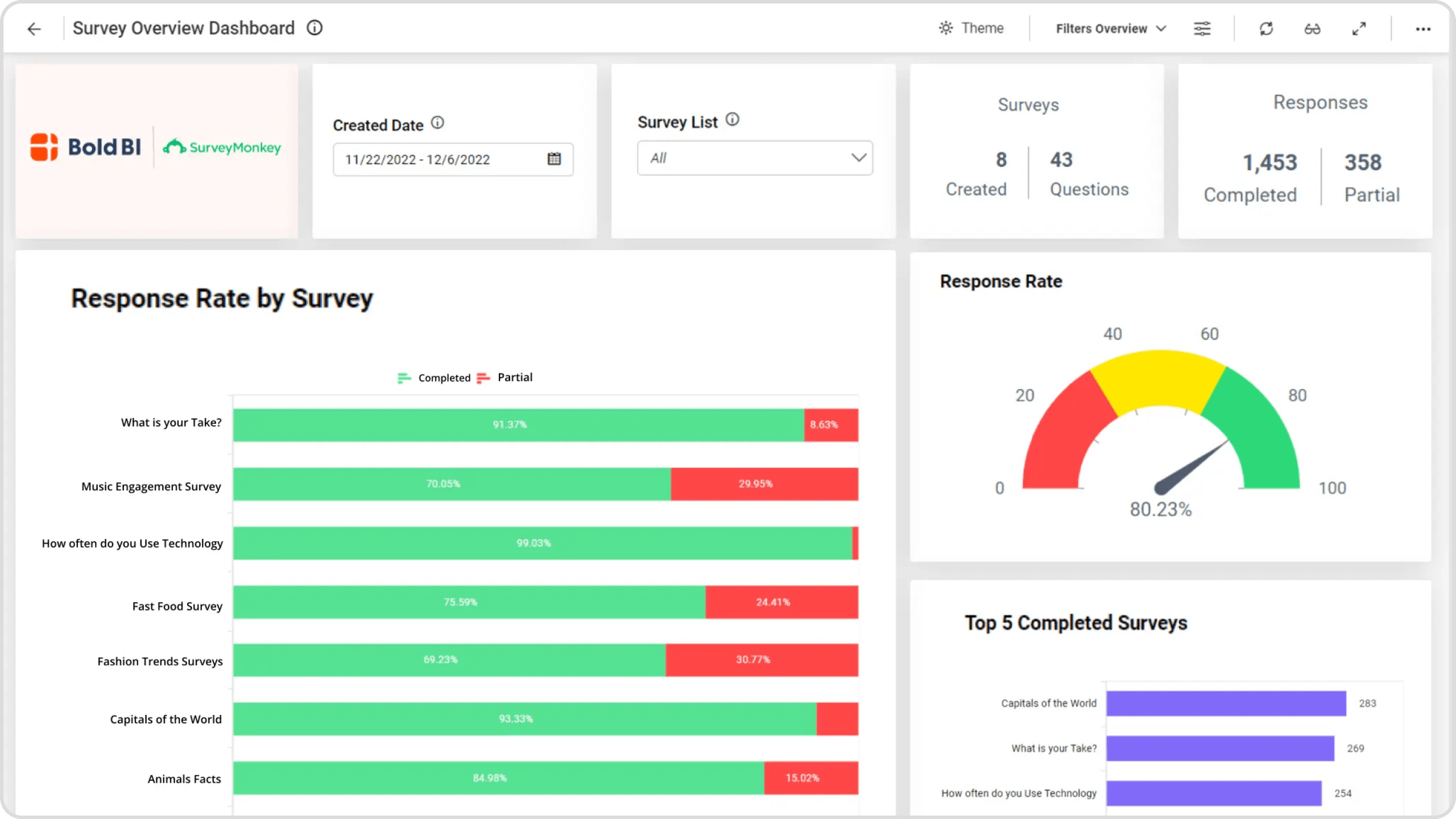The width and height of the screenshot is (1456, 819).
Task: Select the Survey Overview Dashboard title
Action: [x=183, y=28]
